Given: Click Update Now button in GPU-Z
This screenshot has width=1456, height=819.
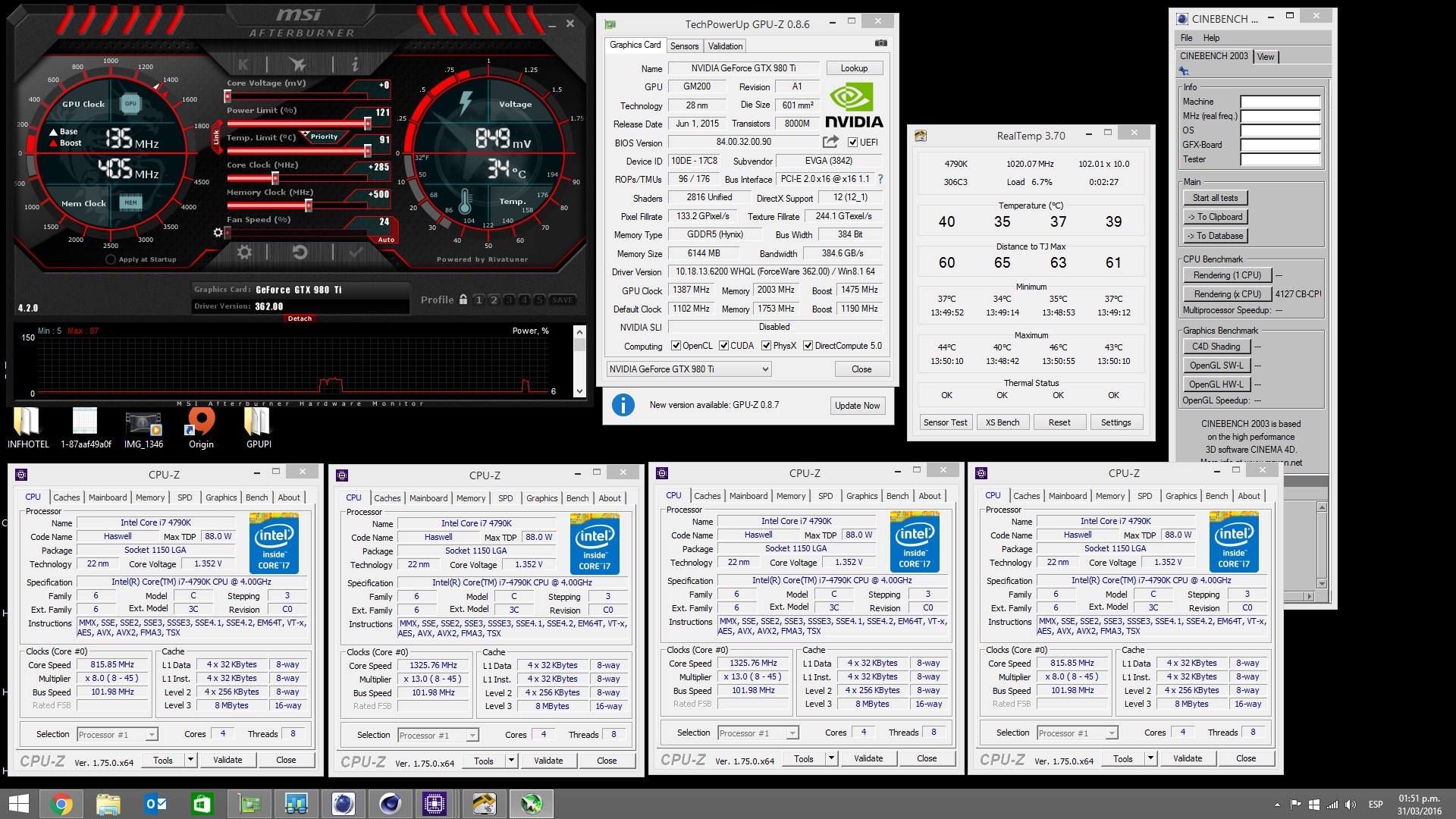Looking at the screenshot, I should (x=857, y=406).
